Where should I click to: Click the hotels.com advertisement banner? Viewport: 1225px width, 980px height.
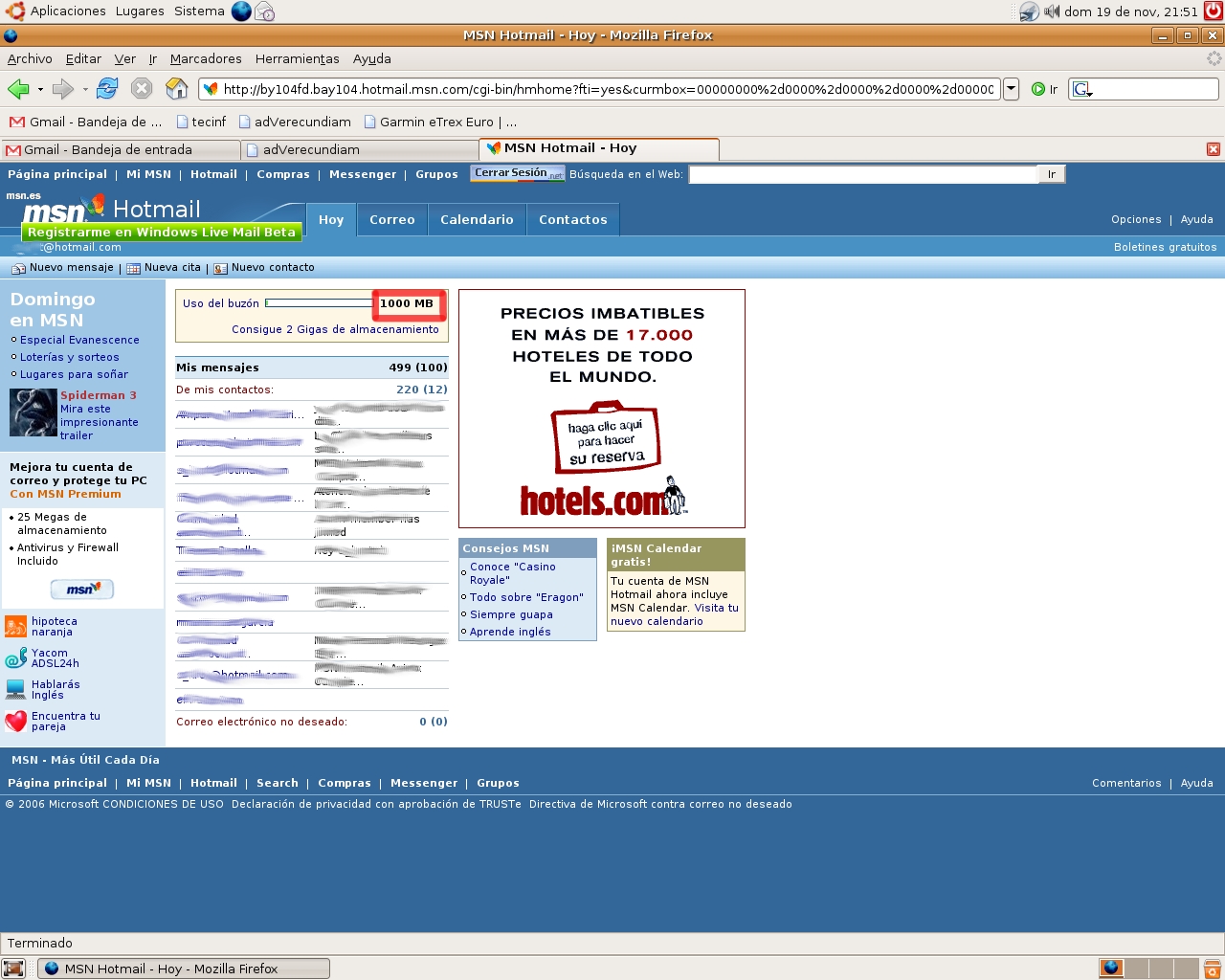pos(602,409)
